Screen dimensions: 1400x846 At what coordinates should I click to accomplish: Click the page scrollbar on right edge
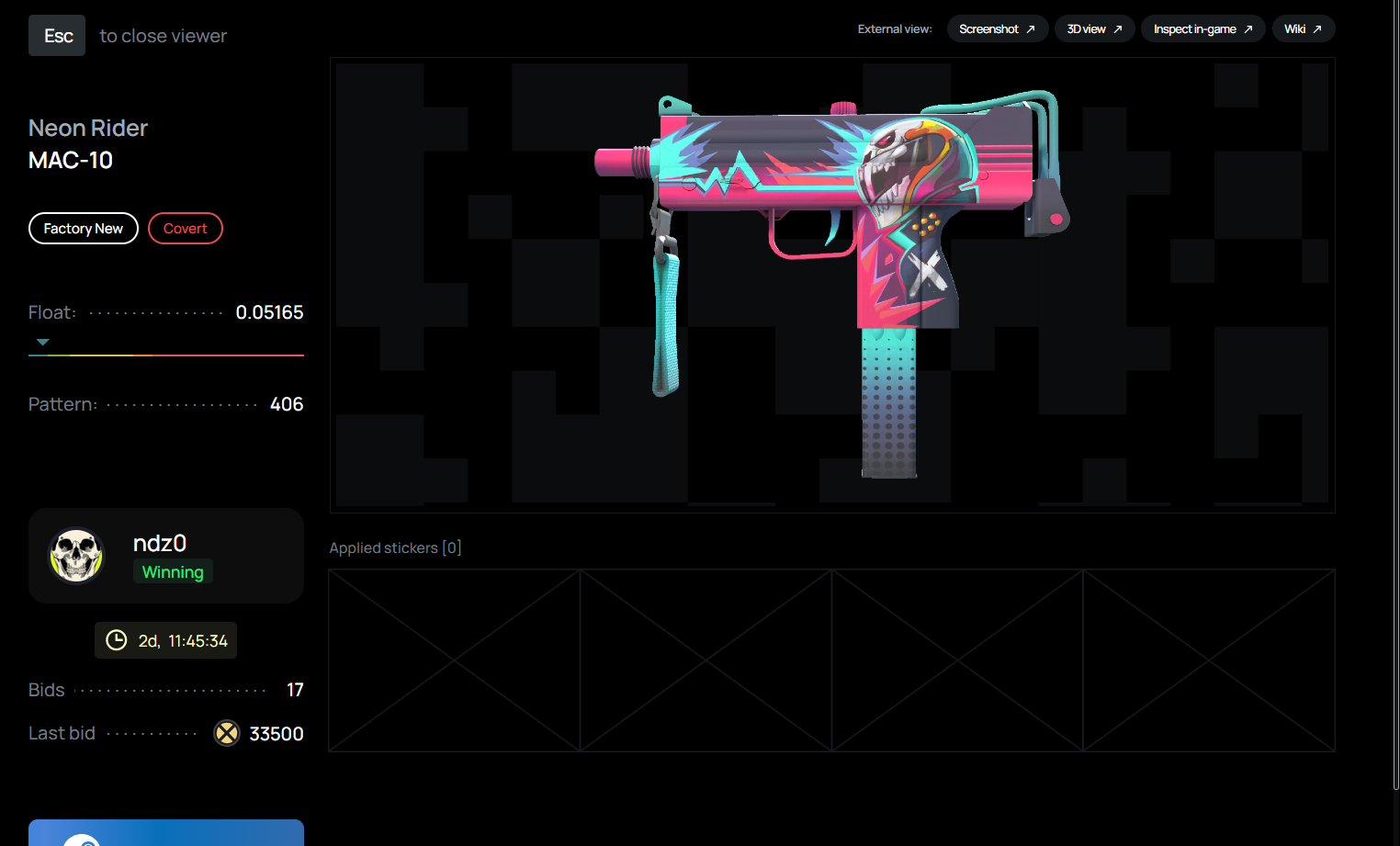click(1396, 395)
